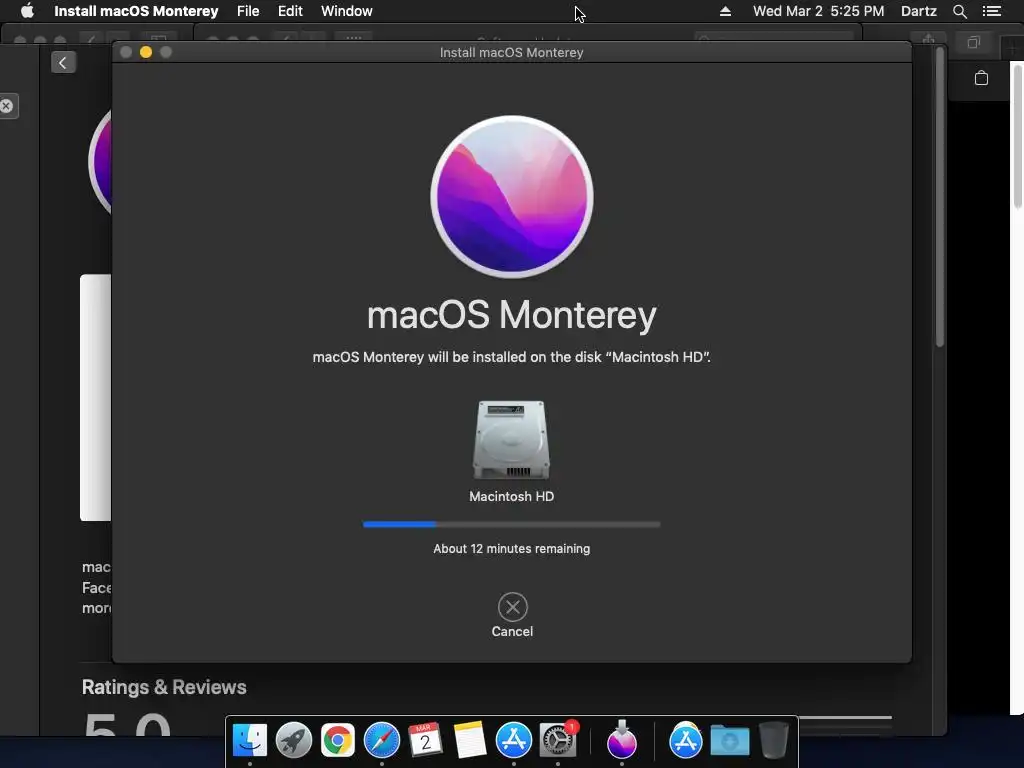
Task: Click the large "macOS Monterey" heading
Action: pos(511,315)
